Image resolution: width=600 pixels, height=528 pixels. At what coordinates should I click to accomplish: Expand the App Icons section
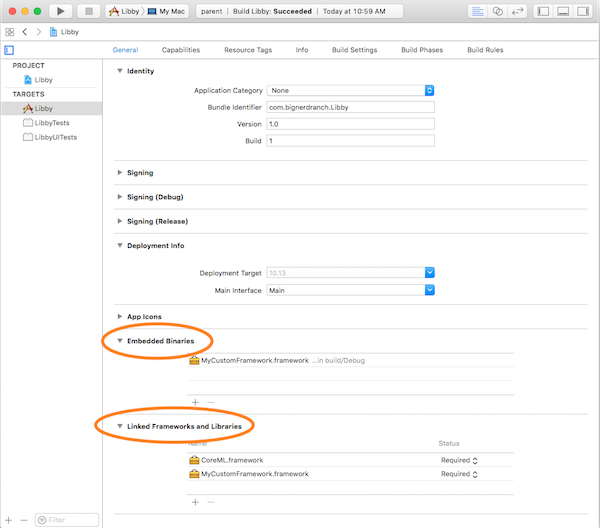(120, 316)
